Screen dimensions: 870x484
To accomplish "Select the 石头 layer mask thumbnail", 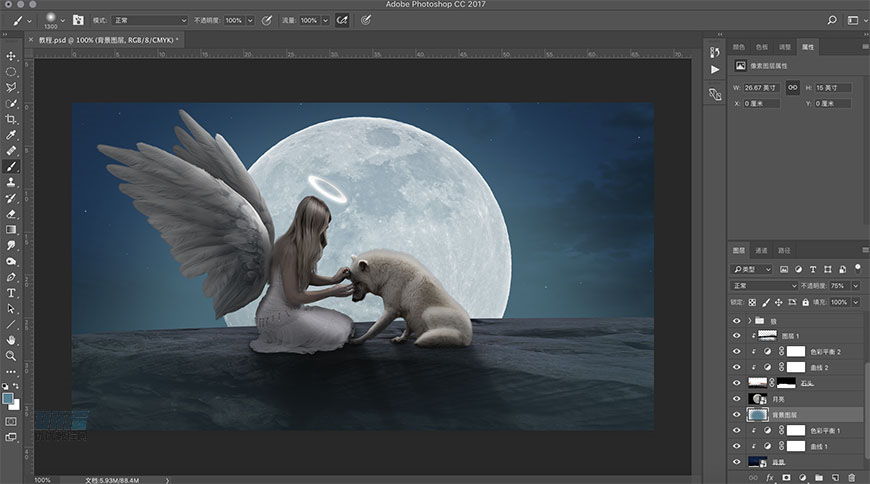I will point(786,383).
